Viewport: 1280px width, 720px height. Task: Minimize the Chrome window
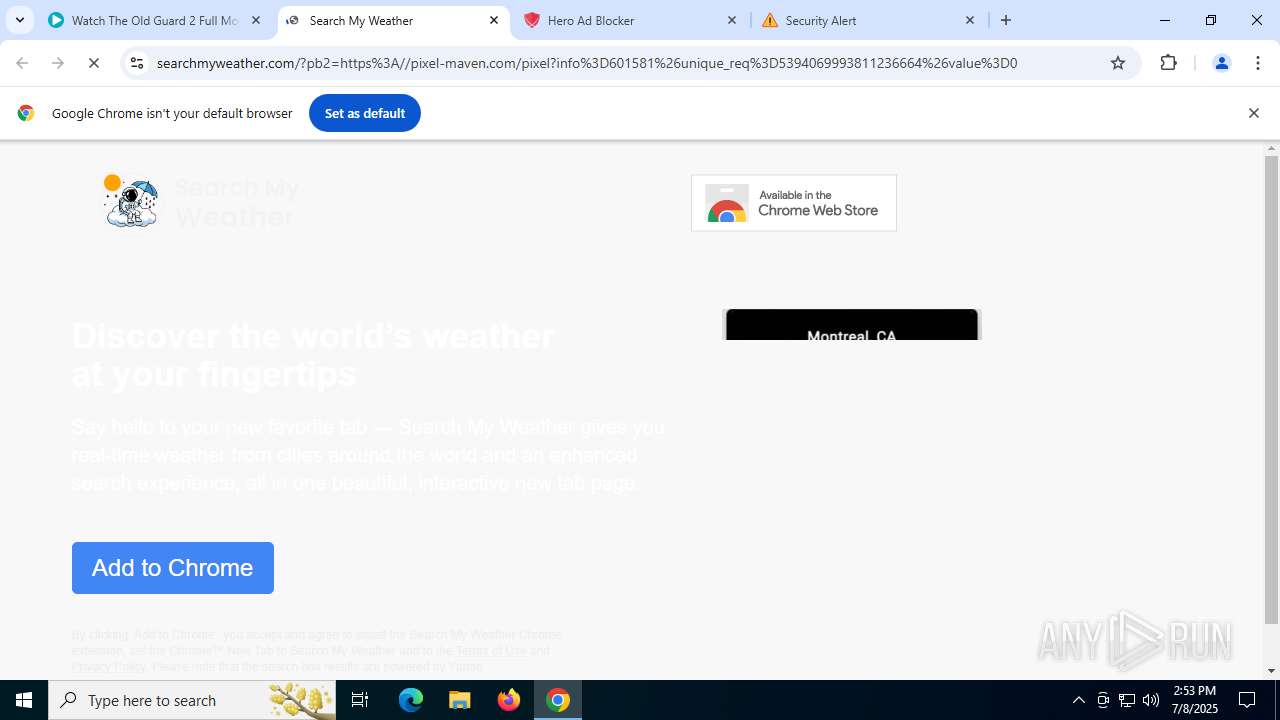[x=1165, y=20]
